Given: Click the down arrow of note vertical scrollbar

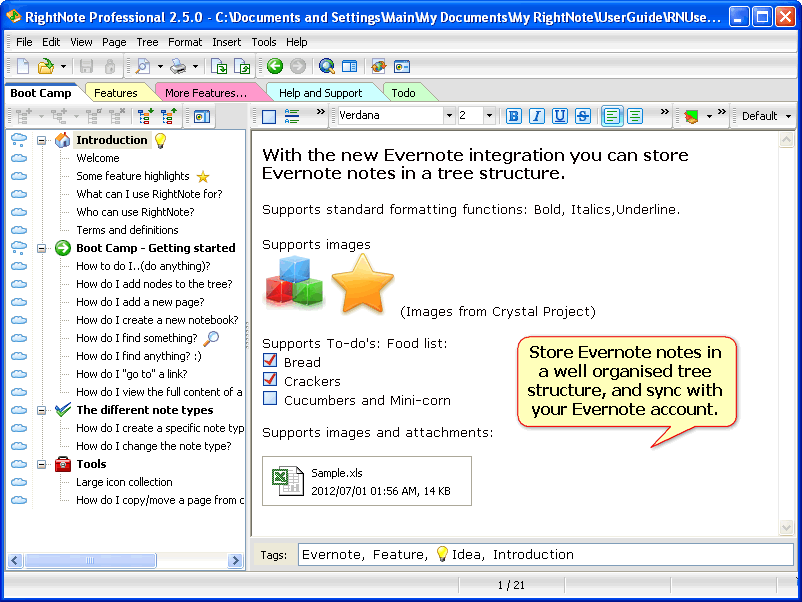Looking at the screenshot, I should pyautogui.click(x=786, y=528).
